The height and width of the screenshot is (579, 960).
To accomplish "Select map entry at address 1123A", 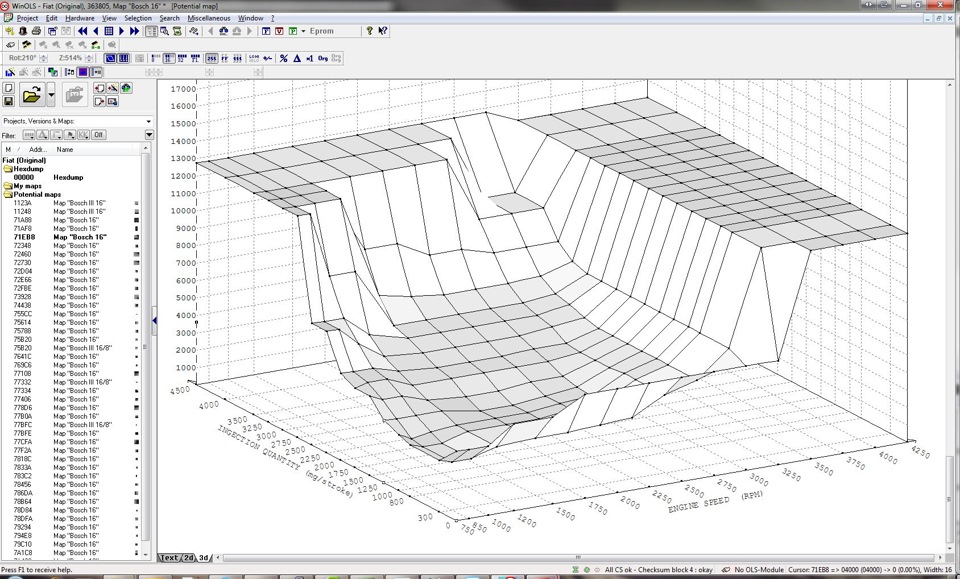I will click(70, 203).
